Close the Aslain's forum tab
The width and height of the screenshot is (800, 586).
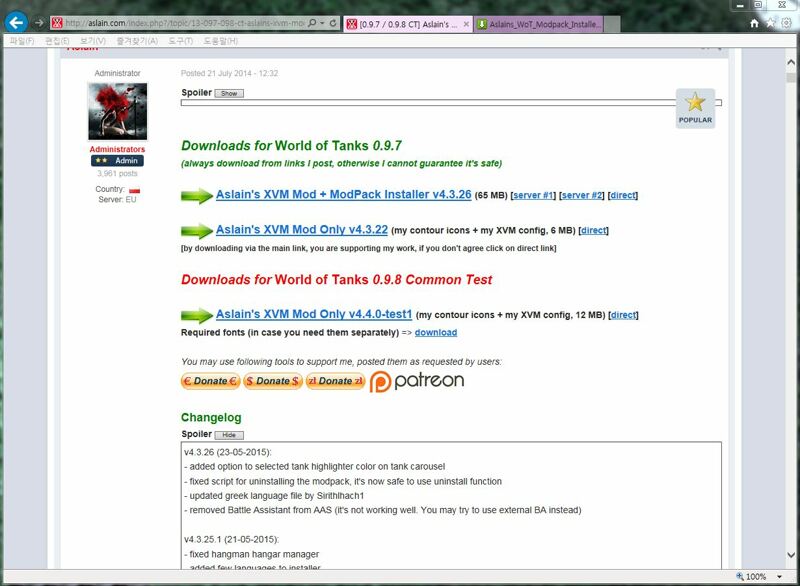click(x=466, y=24)
